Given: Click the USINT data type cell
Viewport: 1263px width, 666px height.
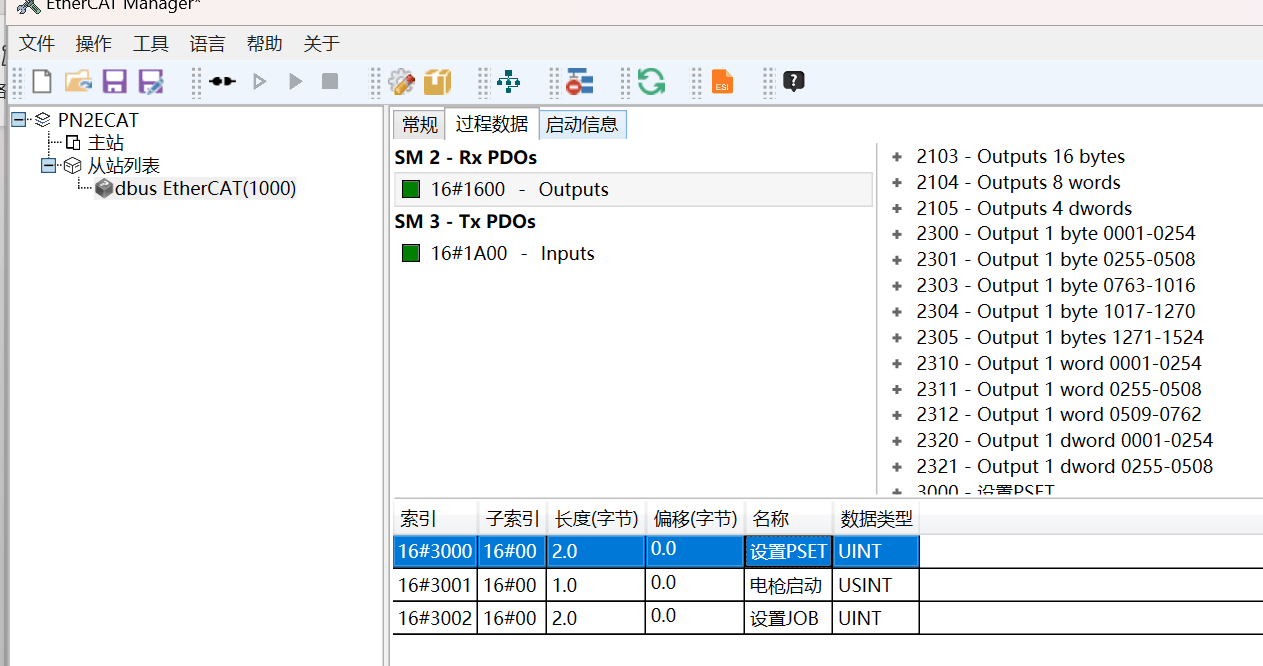Looking at the screenshot, I should (876, 585).
